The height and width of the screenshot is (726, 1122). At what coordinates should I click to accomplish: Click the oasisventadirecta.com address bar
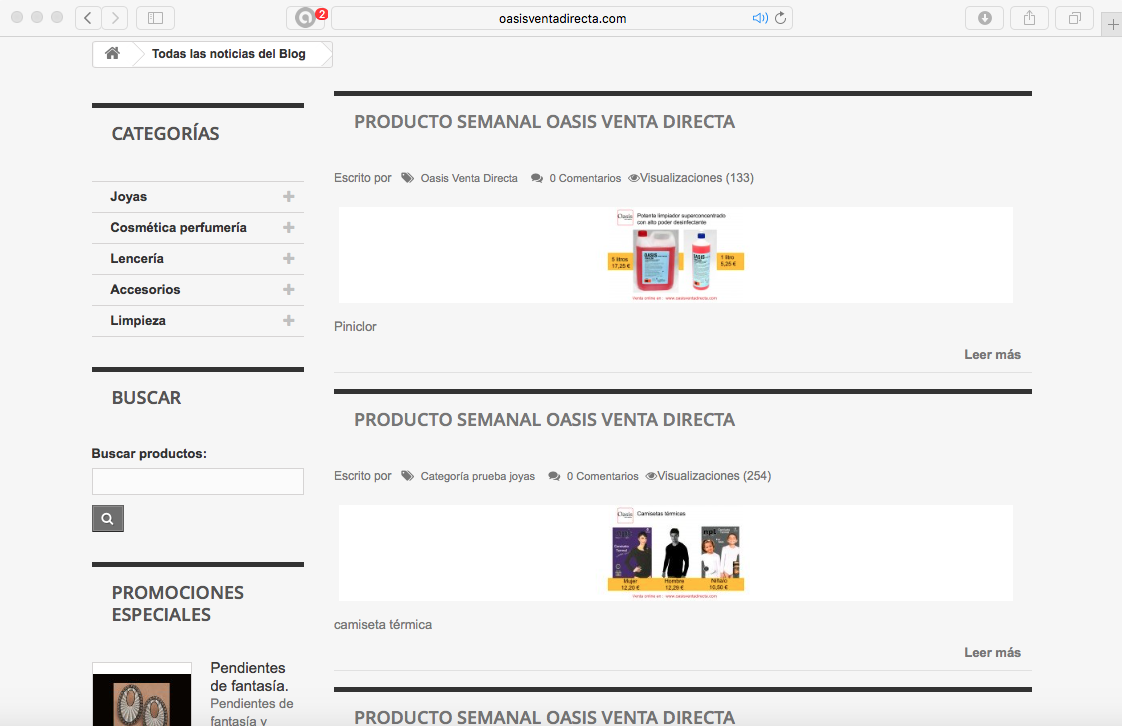click(562, 18)
